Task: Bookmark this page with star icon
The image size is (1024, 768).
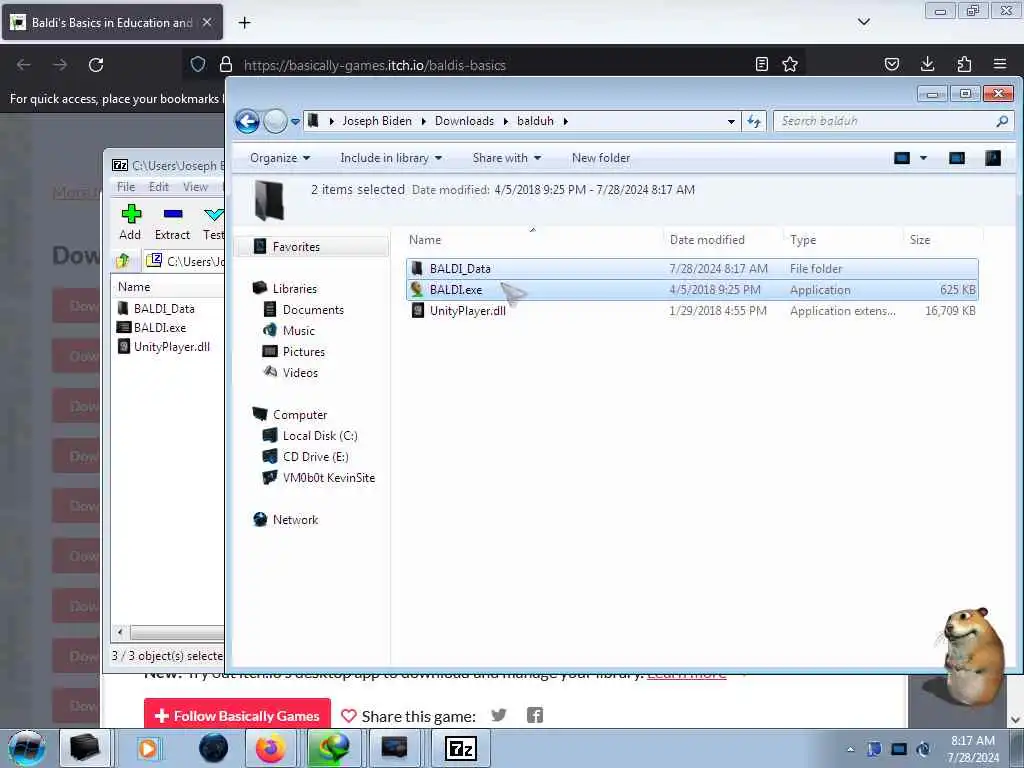Action: point(790,64)
